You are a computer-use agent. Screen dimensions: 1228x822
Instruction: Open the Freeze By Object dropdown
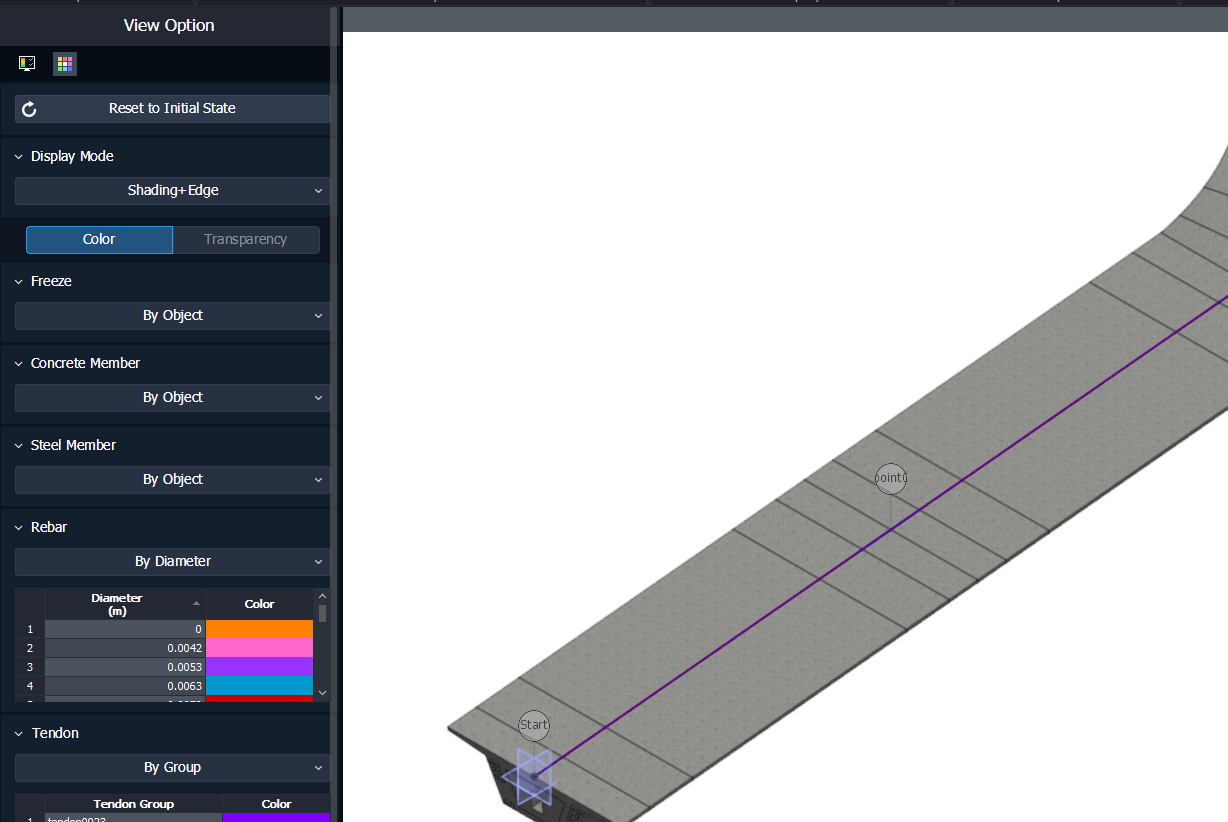tap(172, 315)
